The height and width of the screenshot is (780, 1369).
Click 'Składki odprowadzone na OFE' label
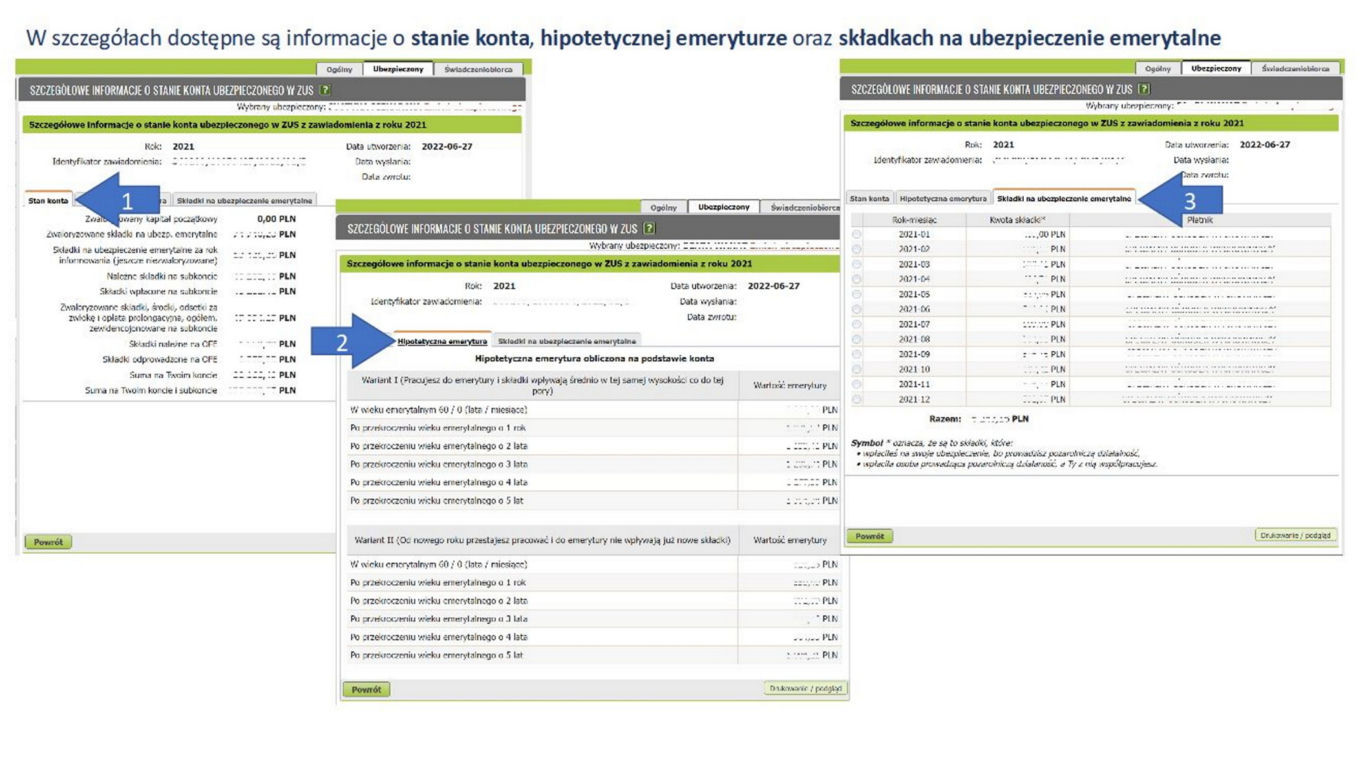(160, 360)
